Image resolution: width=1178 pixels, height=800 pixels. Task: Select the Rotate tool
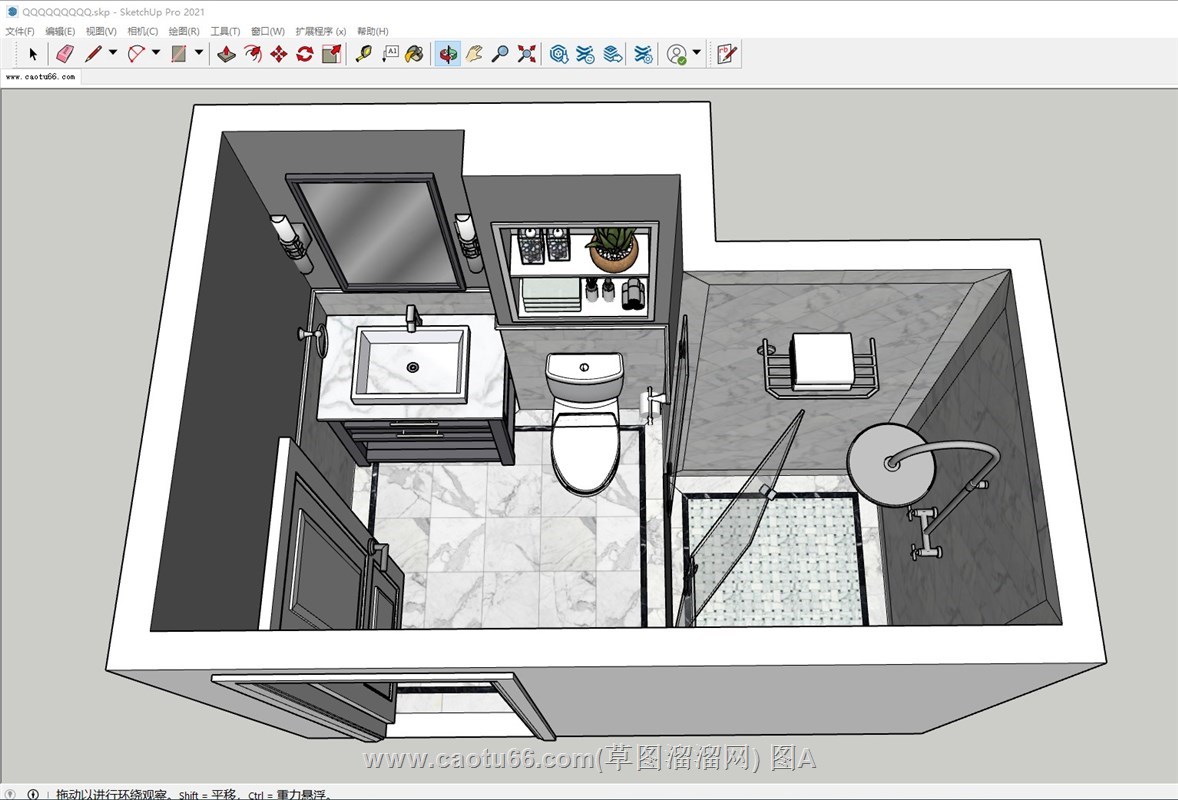pyautogui.click(x=305, y=54)
